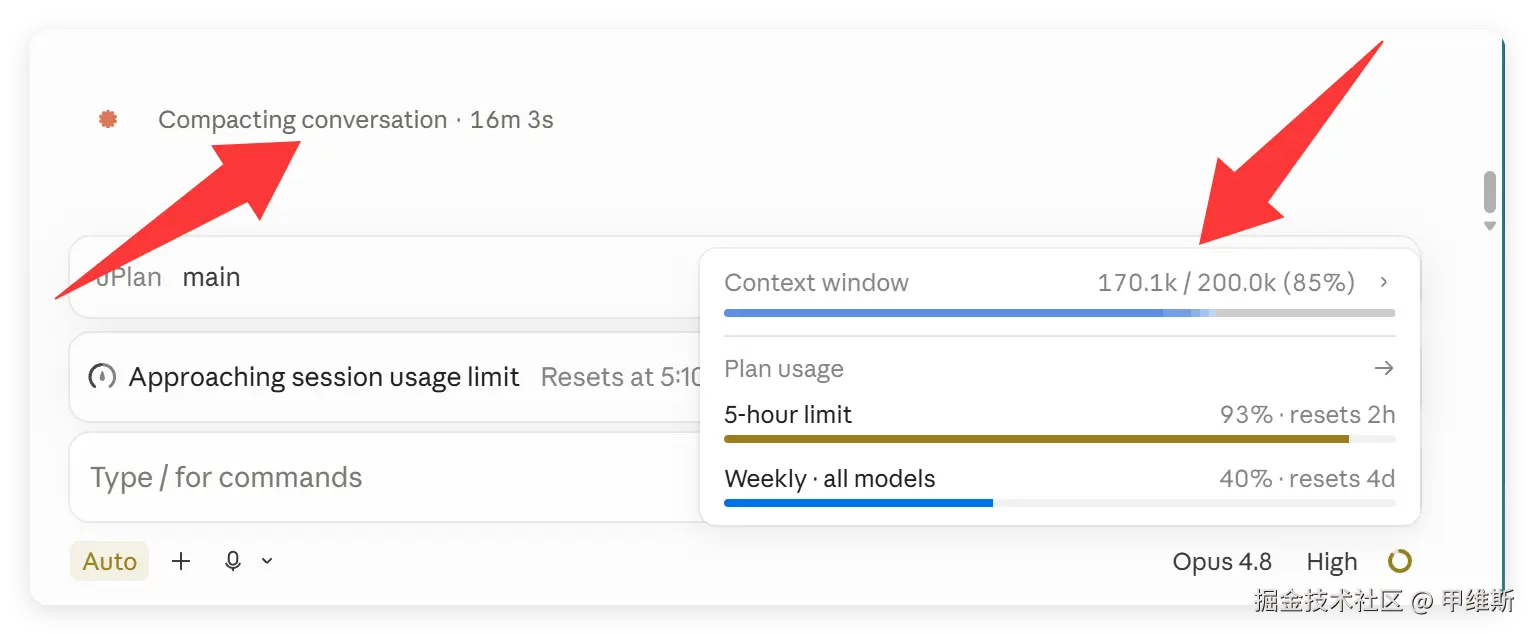Focus the Type / for commands input

385,477
